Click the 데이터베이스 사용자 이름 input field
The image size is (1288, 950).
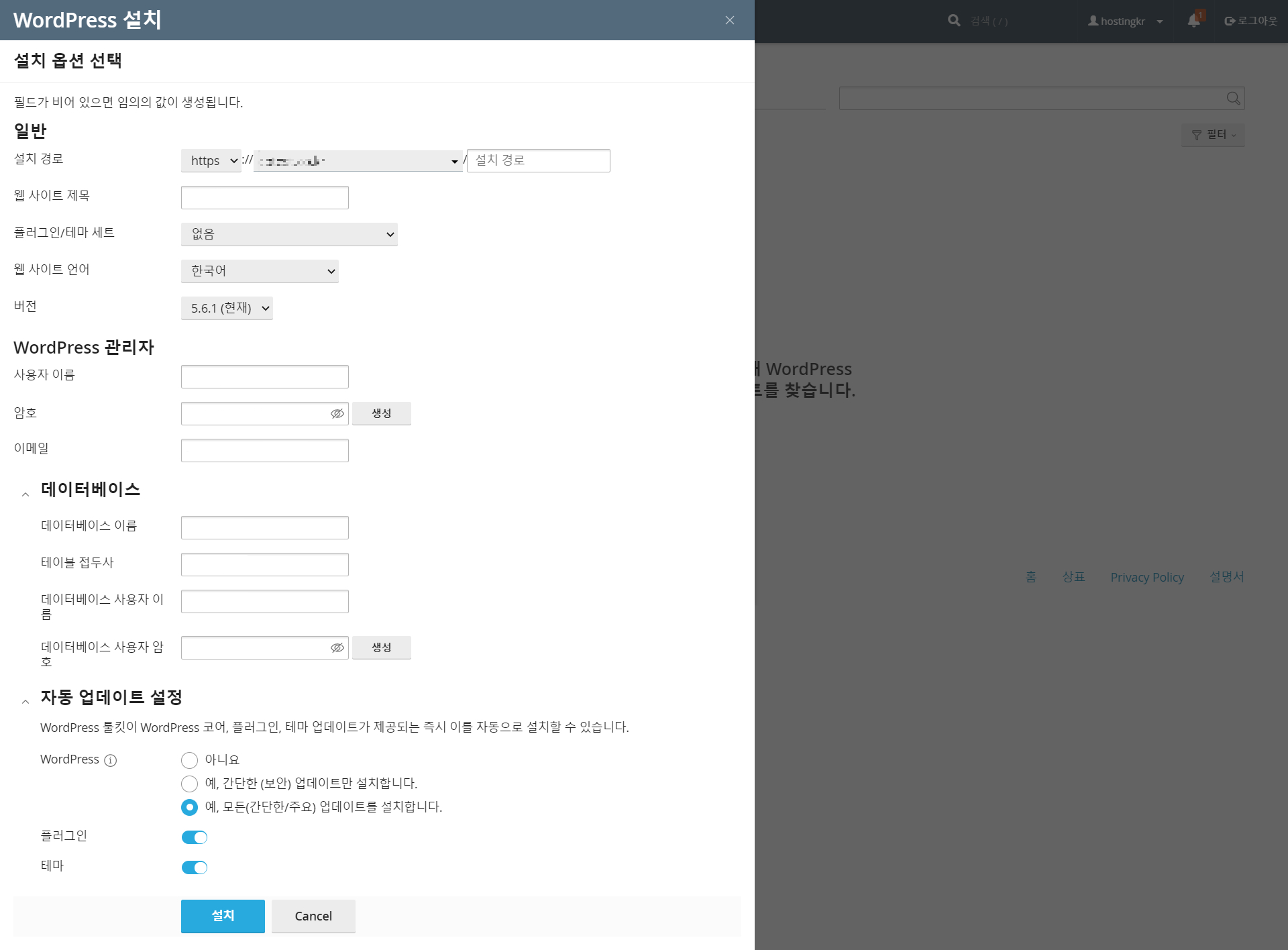[x=265, y=601]
